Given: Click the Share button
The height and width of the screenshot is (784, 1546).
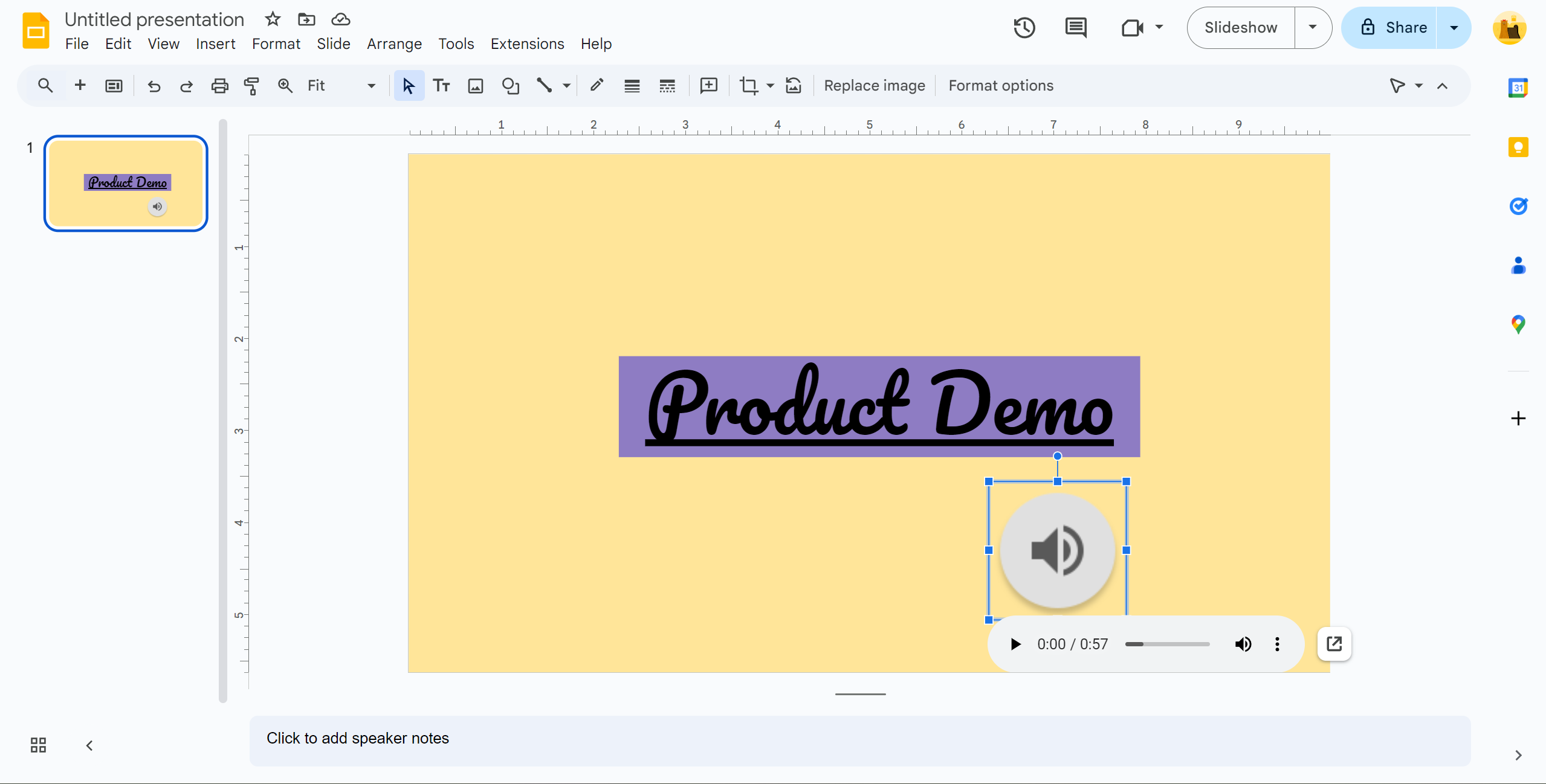Looking at the screenshot, I should (x=1390, y=28).
